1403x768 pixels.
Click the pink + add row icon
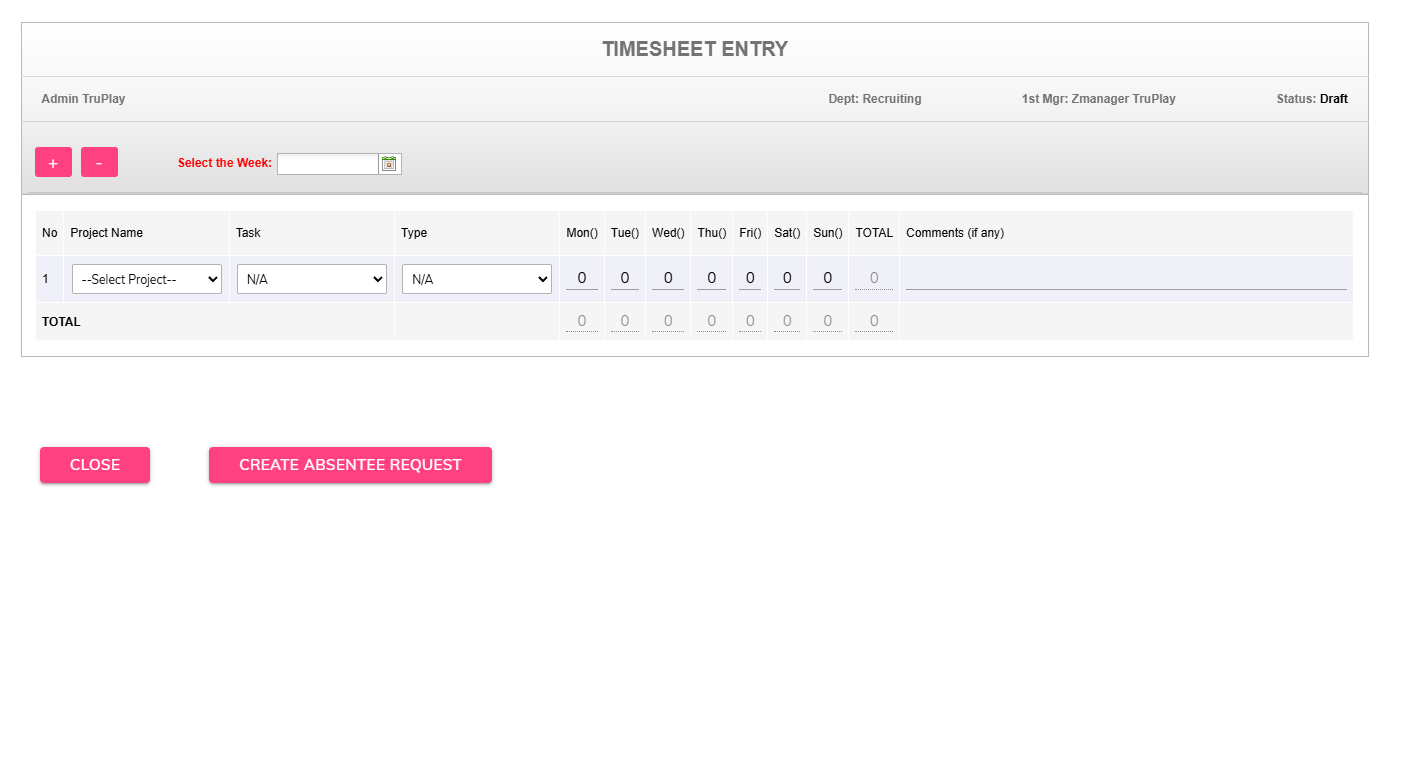click(x=53, y=161)
